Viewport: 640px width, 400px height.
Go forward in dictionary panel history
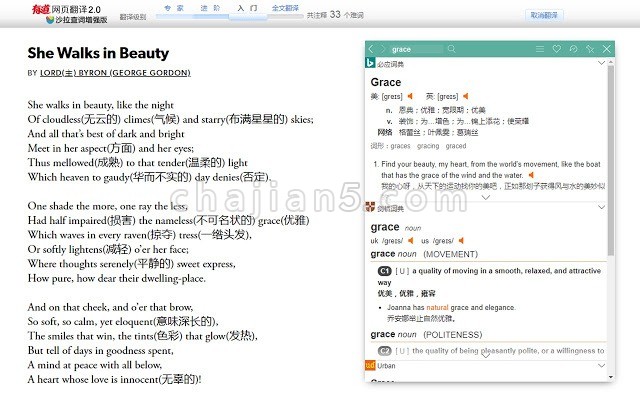(383, 49)
